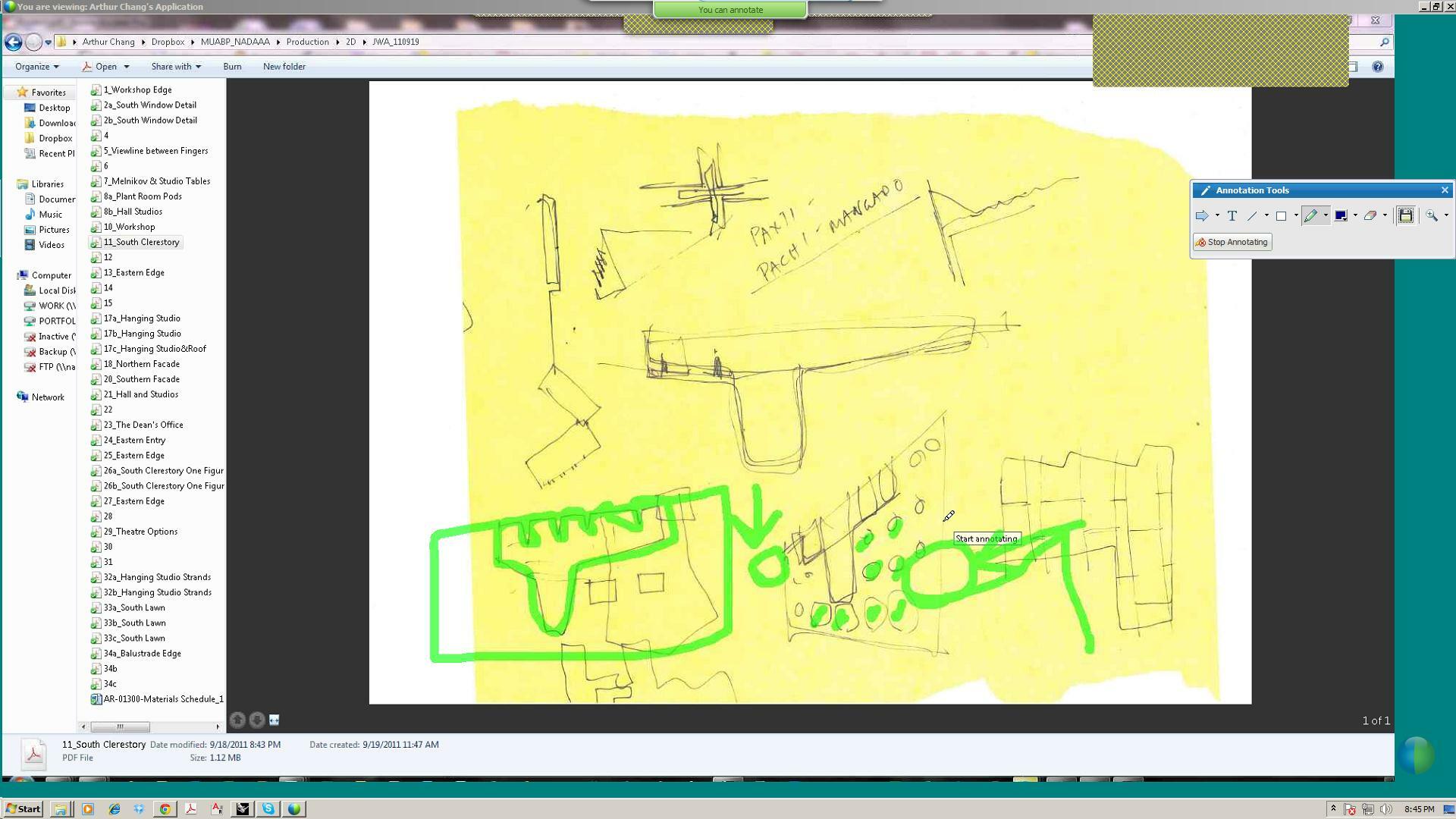
Task: Select the arrow pointer annotation tool
Action: [x=1201, y=216]
